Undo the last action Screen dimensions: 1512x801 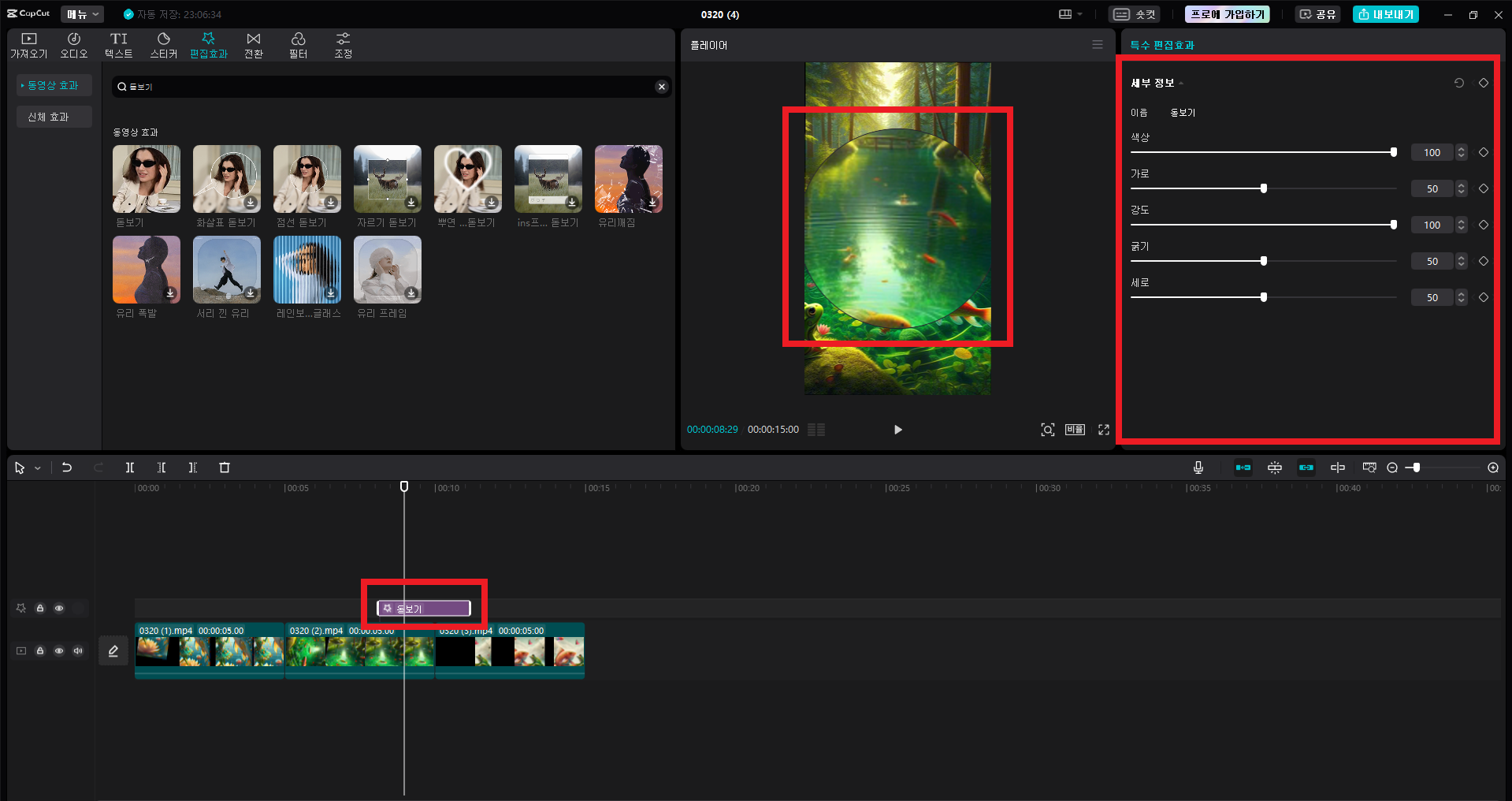tap(67, 468)
